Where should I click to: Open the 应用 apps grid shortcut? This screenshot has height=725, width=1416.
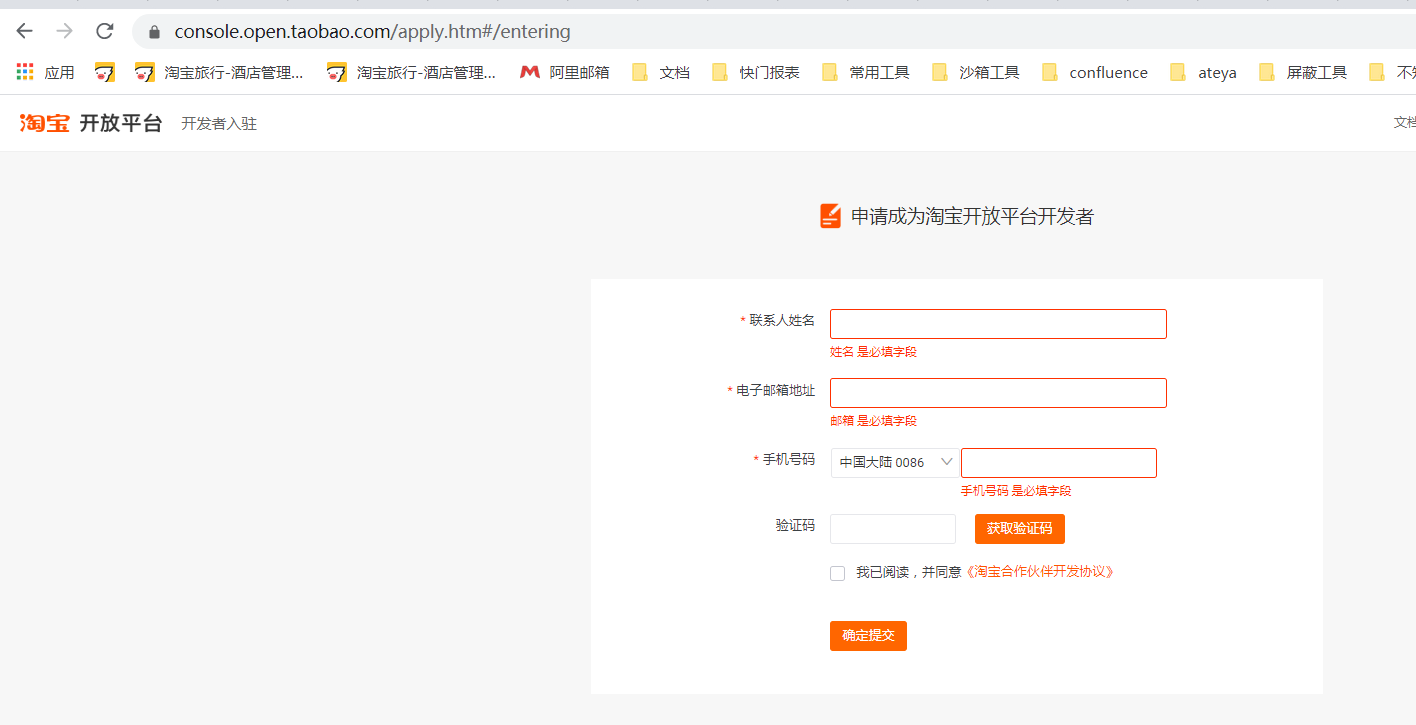(46, 72)
